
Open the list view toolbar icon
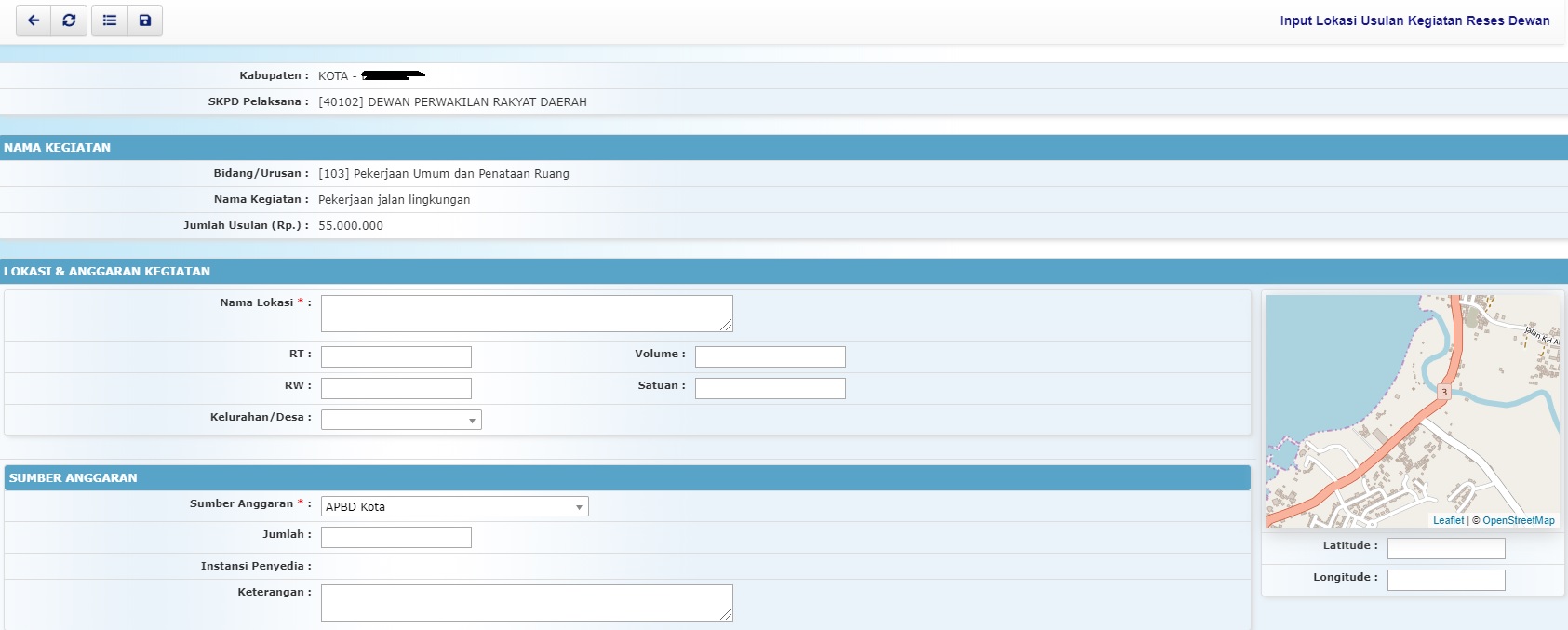(x=110, y=20)
